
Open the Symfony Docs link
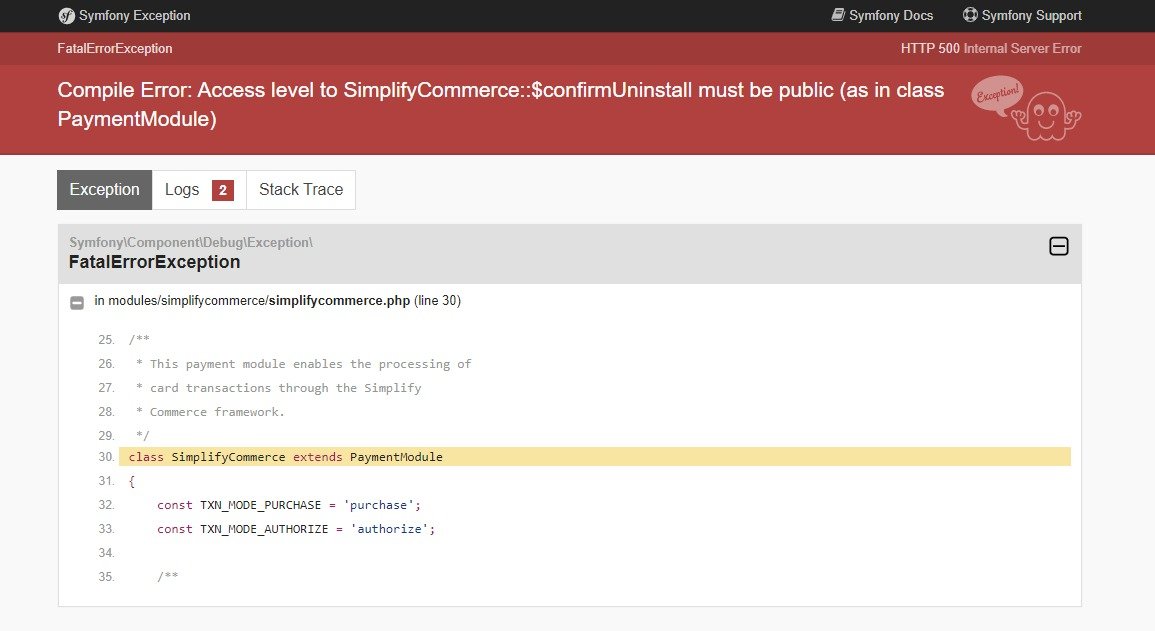(x=891, y=15)
